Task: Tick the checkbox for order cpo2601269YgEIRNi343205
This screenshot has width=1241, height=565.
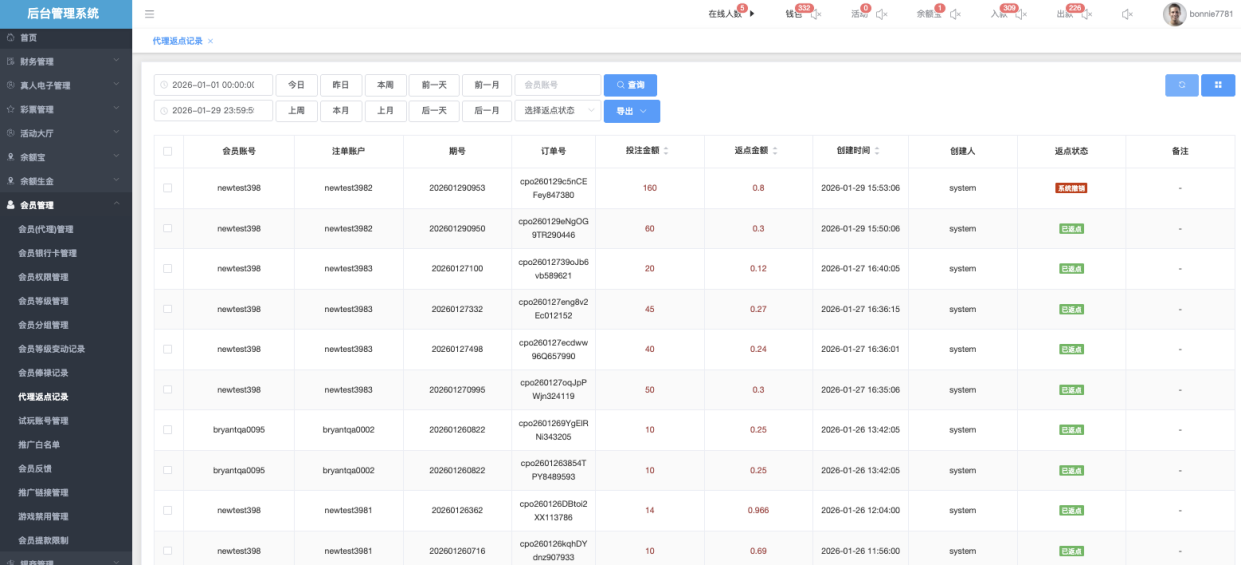Action: 168,430
